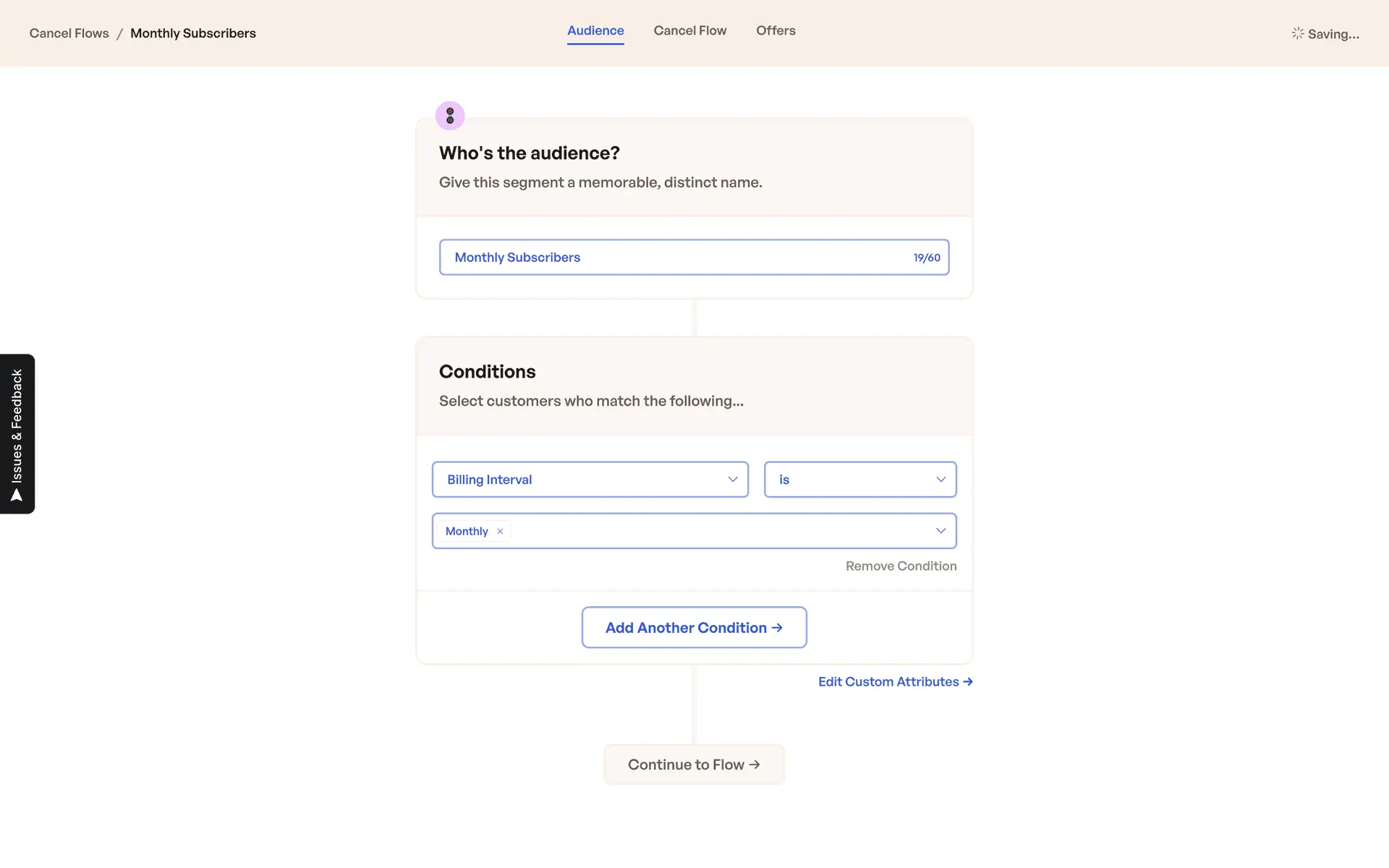Viewport: 1389px width, 868px height.
Task: Click the segment name input field
Action: click(x=673, y=258)
